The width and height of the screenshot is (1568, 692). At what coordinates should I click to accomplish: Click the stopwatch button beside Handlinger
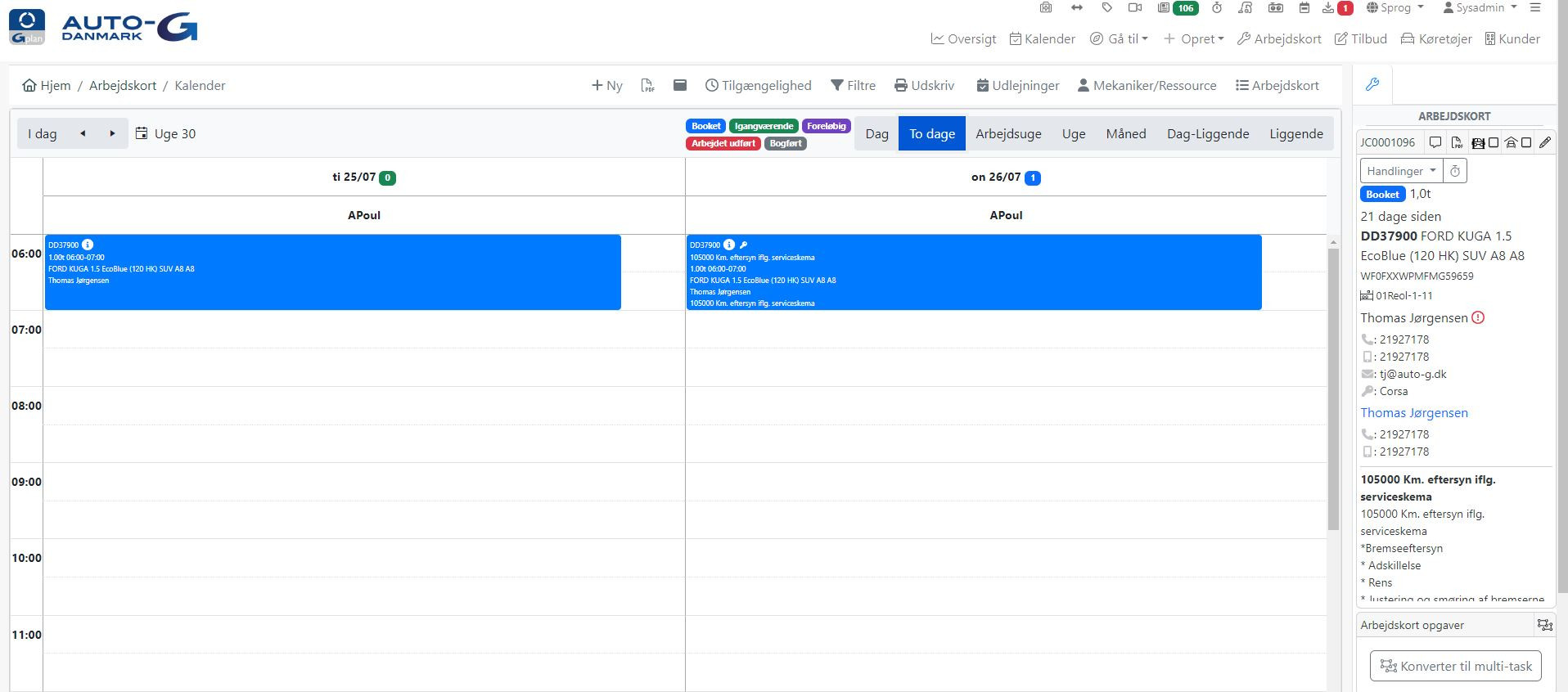pos(1455,171)
